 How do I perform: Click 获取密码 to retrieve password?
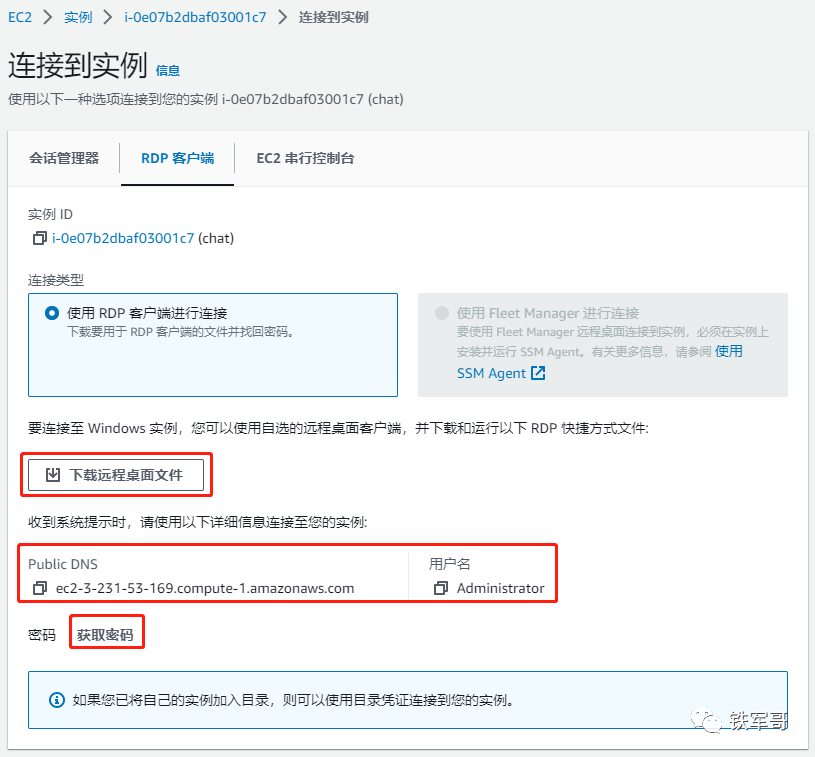[x=105, y=635]
